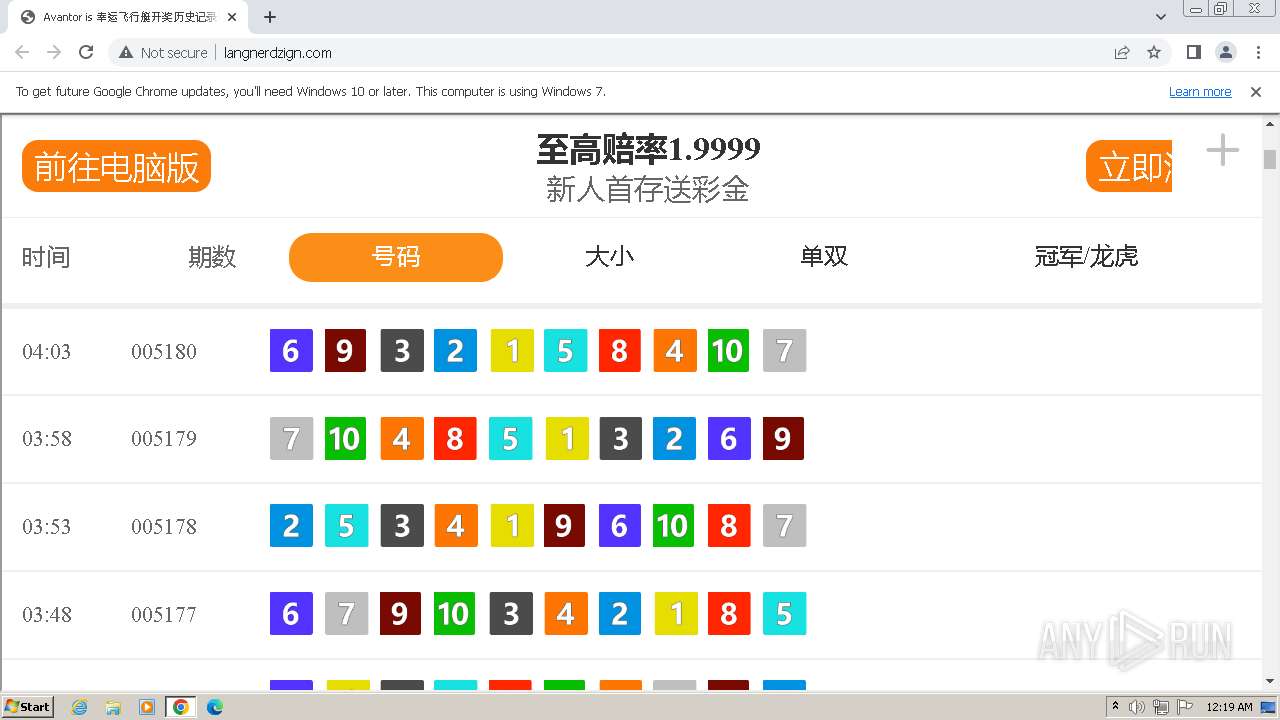Click purple ball 6 in row 005180
The width and height of the screenshot is (1280, 720).
291,351
